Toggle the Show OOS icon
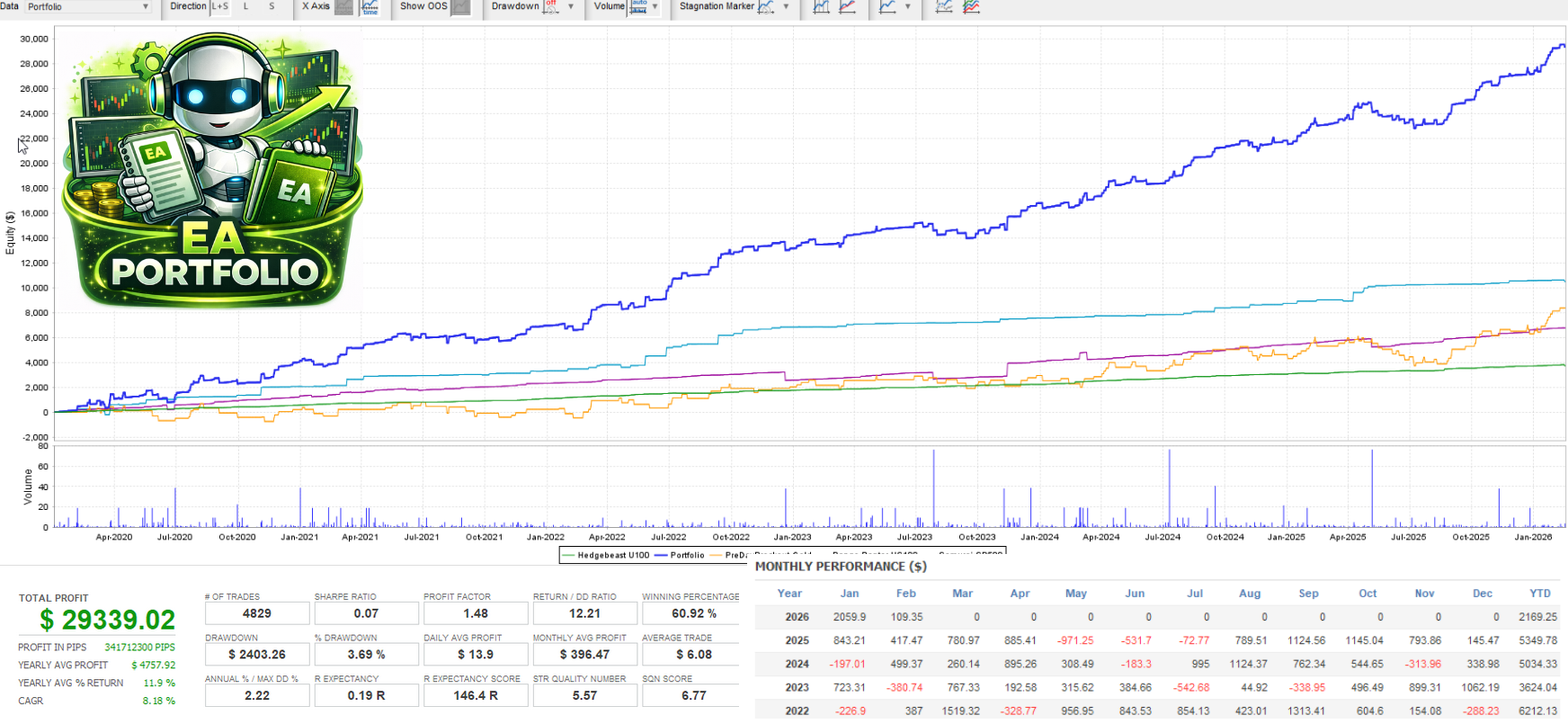1568x724 pixels. coord(460,7)
